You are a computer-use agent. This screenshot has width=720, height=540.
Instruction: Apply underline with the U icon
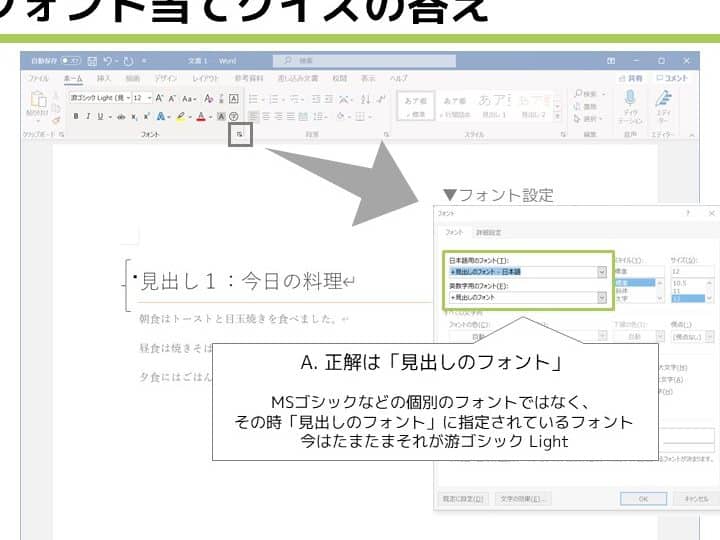click(99, 116)
